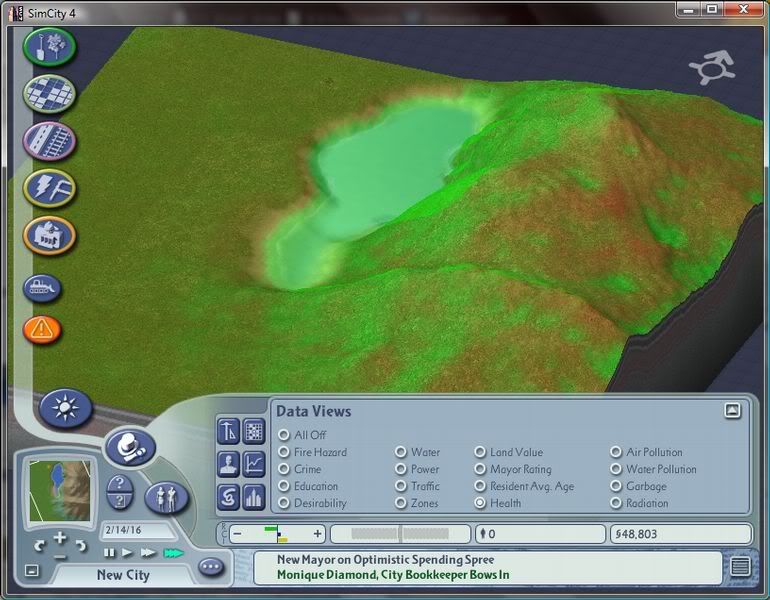Open the Zoning tools menu
Image resolution: width=770 pixels, height=600 pixels.
[x=49, y=94]
